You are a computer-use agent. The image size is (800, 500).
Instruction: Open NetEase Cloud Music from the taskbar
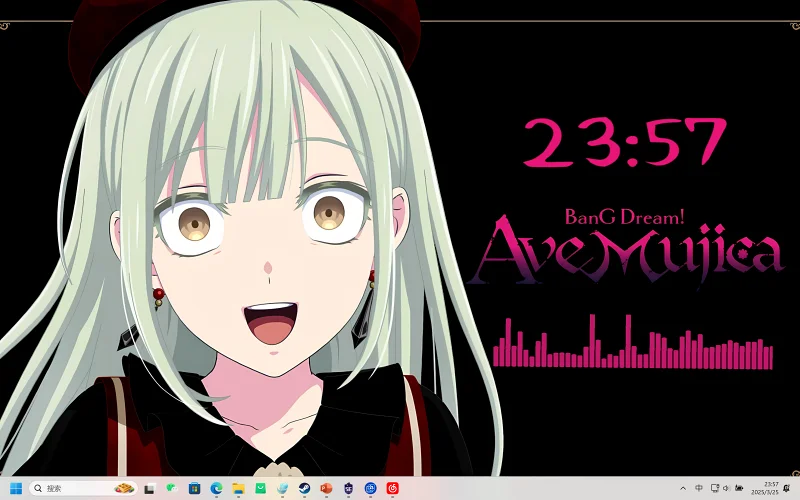coord(392,488)
